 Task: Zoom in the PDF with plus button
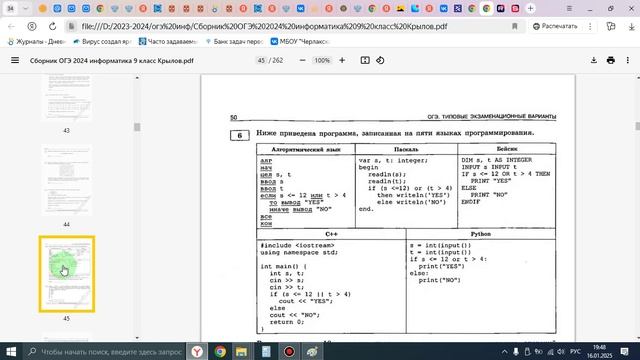(x=342, y=60)
